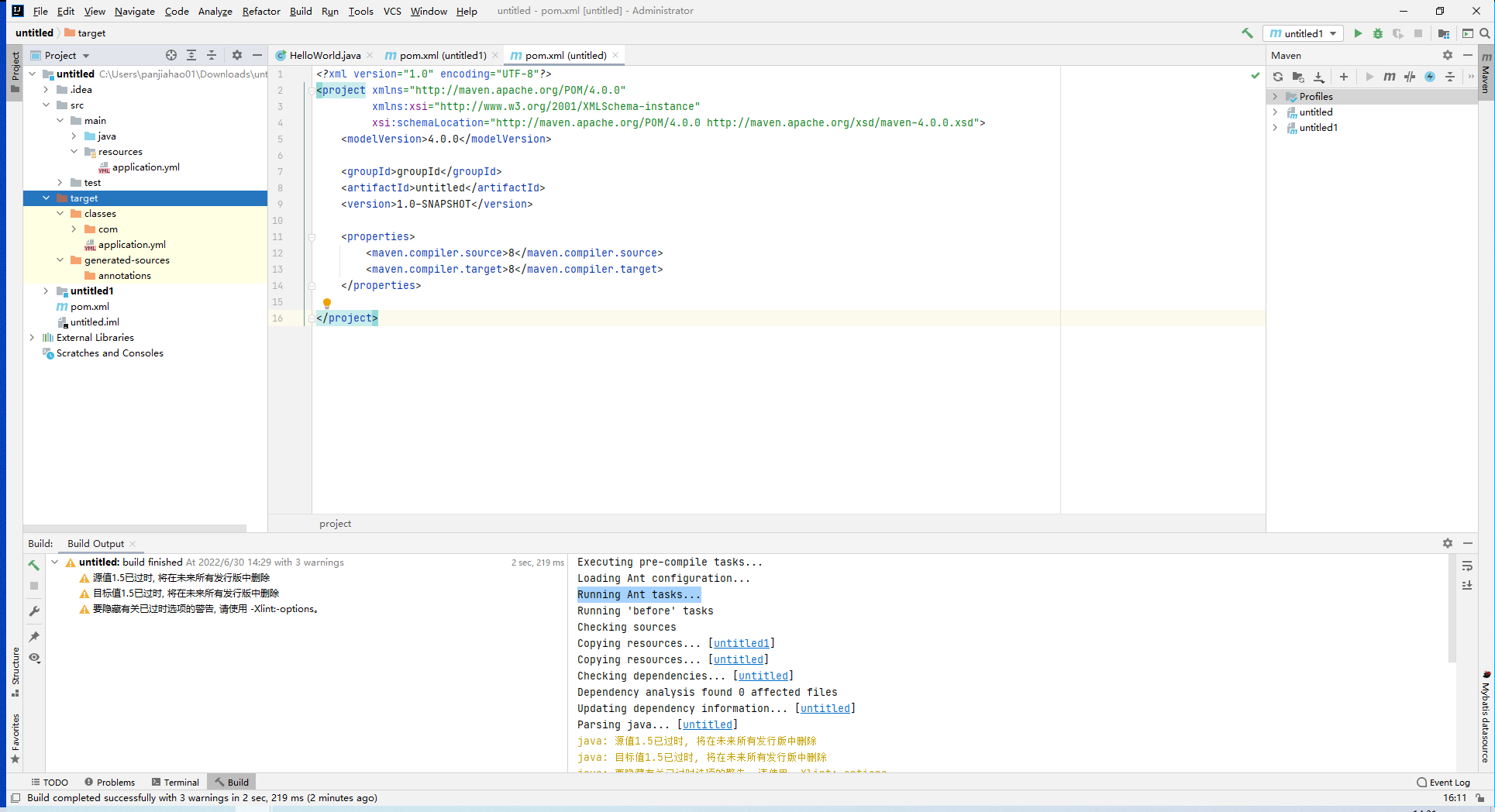Collapse the build finished result node
The width and height of the screenshot is (1495, 812).
[x=54, y=563]
